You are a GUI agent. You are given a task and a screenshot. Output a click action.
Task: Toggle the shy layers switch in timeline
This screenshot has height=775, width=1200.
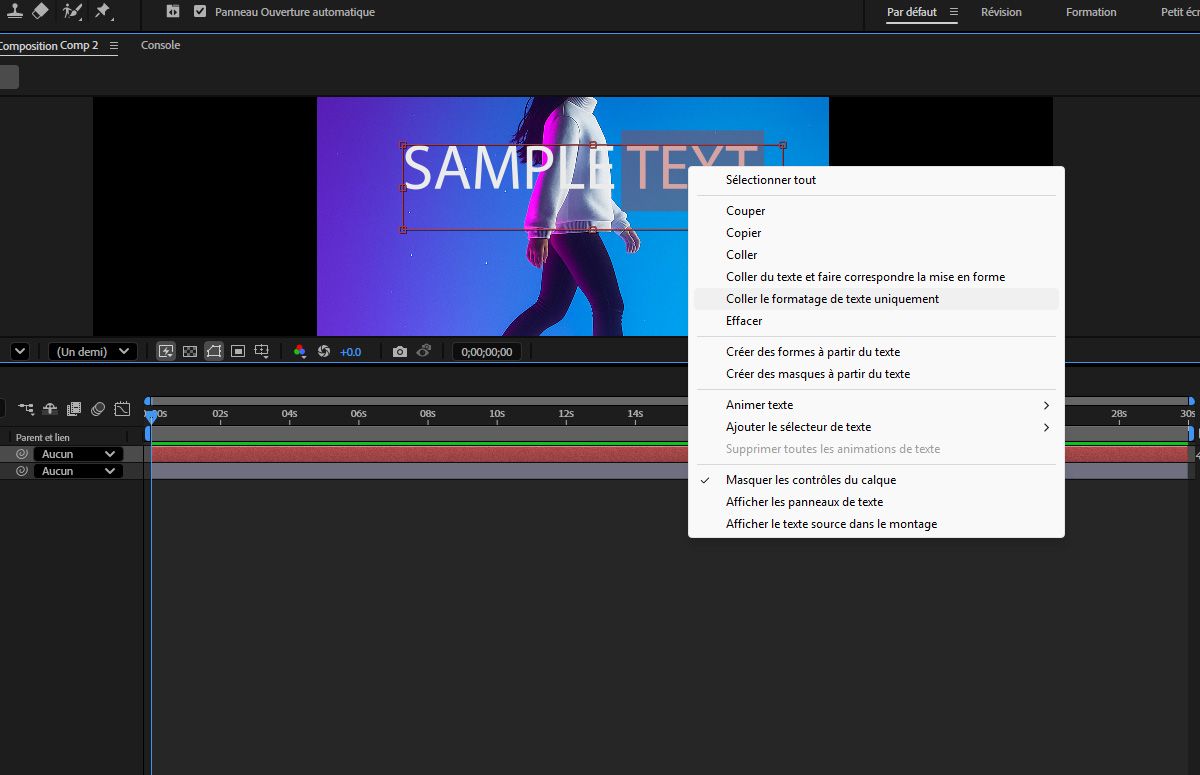click(x=49, y=409)
